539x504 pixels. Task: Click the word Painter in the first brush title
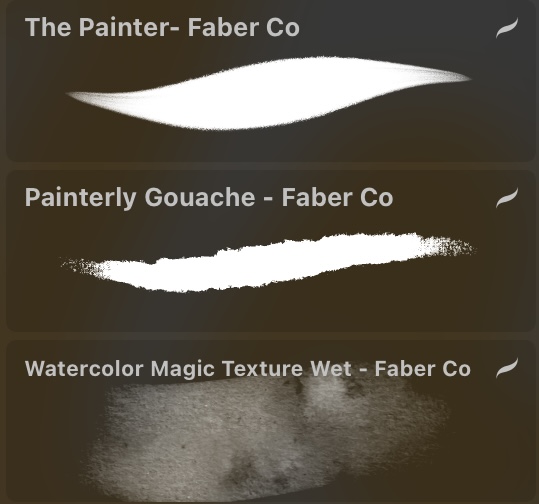click(129, 27)
